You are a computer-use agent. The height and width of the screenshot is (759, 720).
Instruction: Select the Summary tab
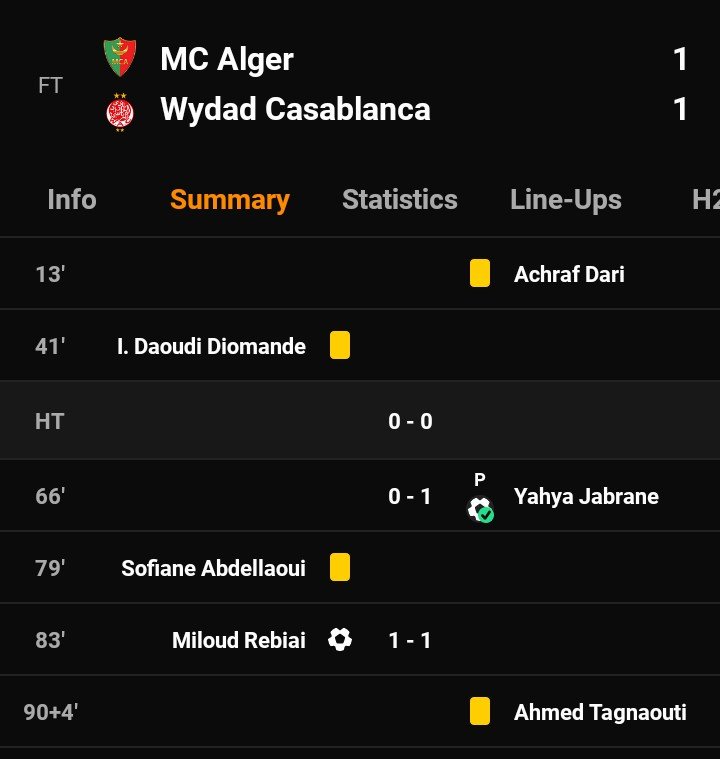tap(229, 200)
